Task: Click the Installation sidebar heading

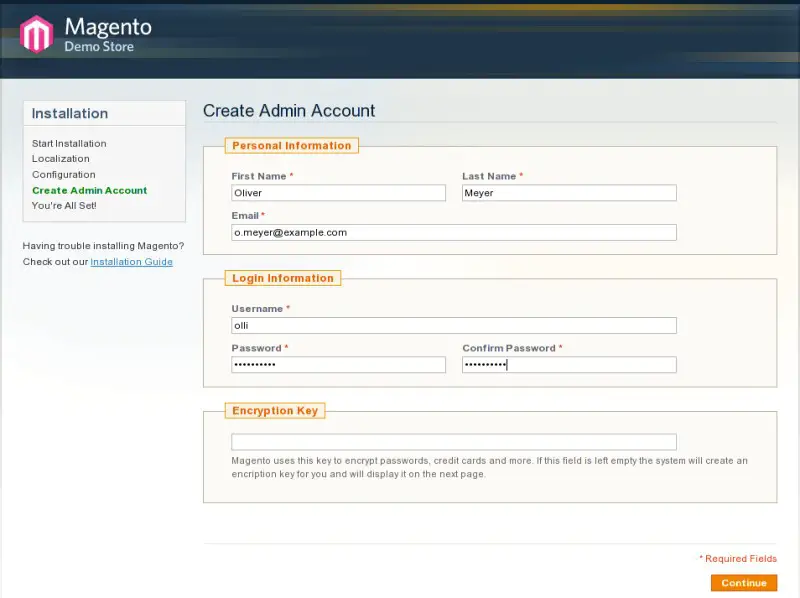Action: (x=70, y=113)
